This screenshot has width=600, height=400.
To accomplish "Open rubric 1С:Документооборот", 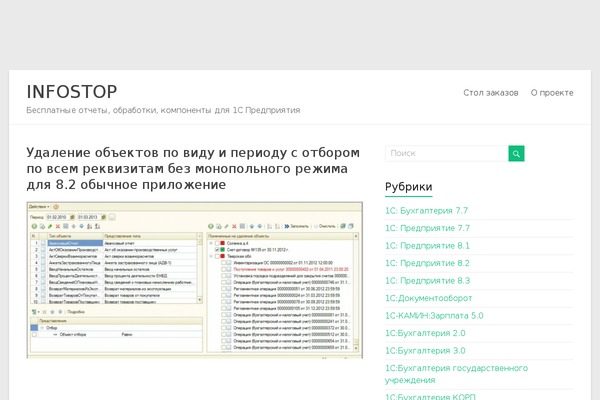I will point(429,298).
